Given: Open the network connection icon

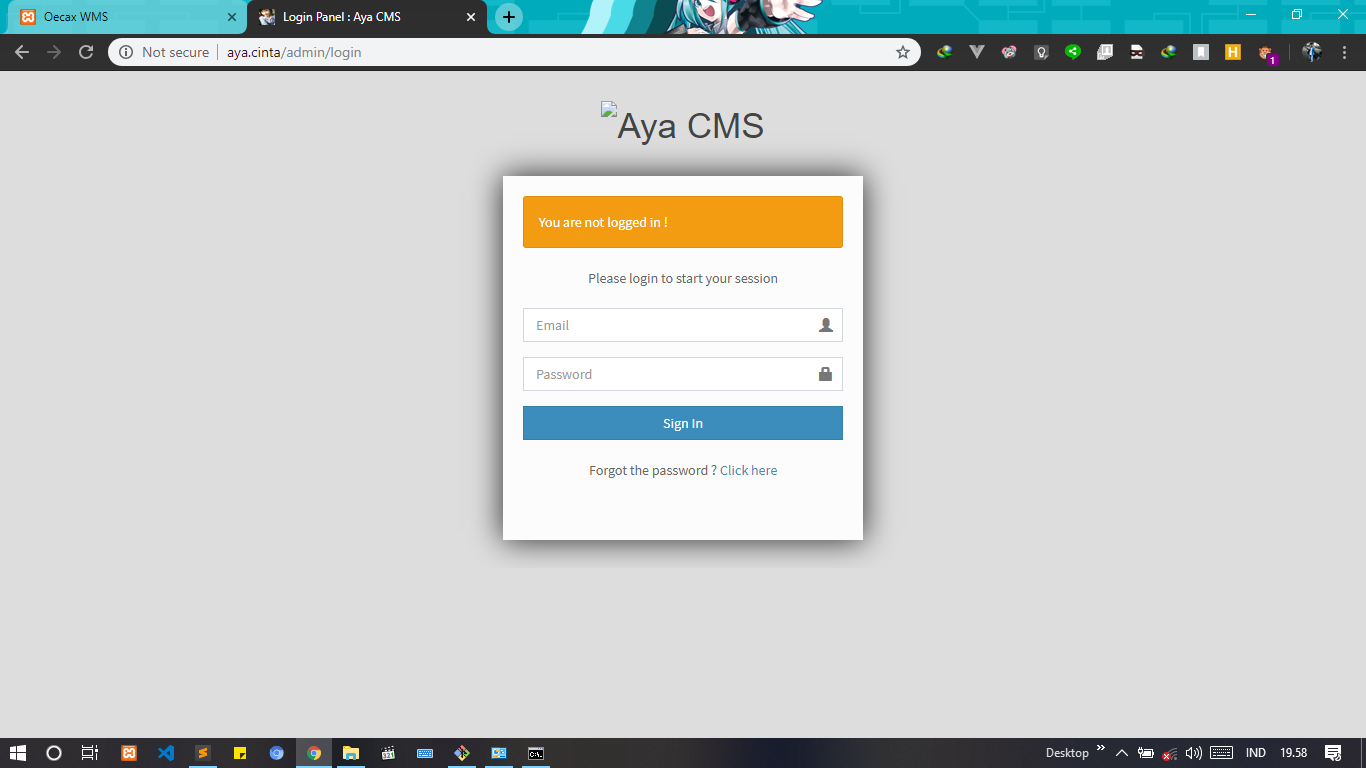Looking at the screenshot, I should point(1169,753).
